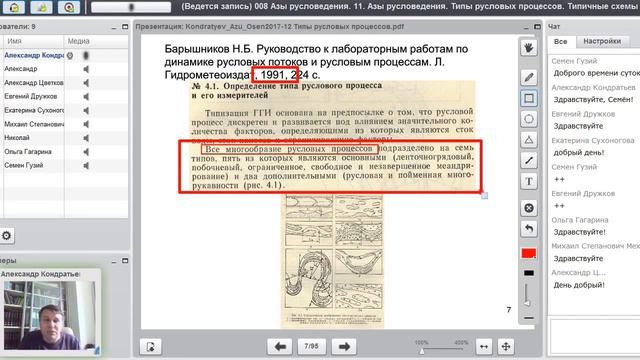Toggle speaker icon for Александр Цветков
Image resolution: width=640 pixels, height=360 pixels.
(x=86, y=83)
